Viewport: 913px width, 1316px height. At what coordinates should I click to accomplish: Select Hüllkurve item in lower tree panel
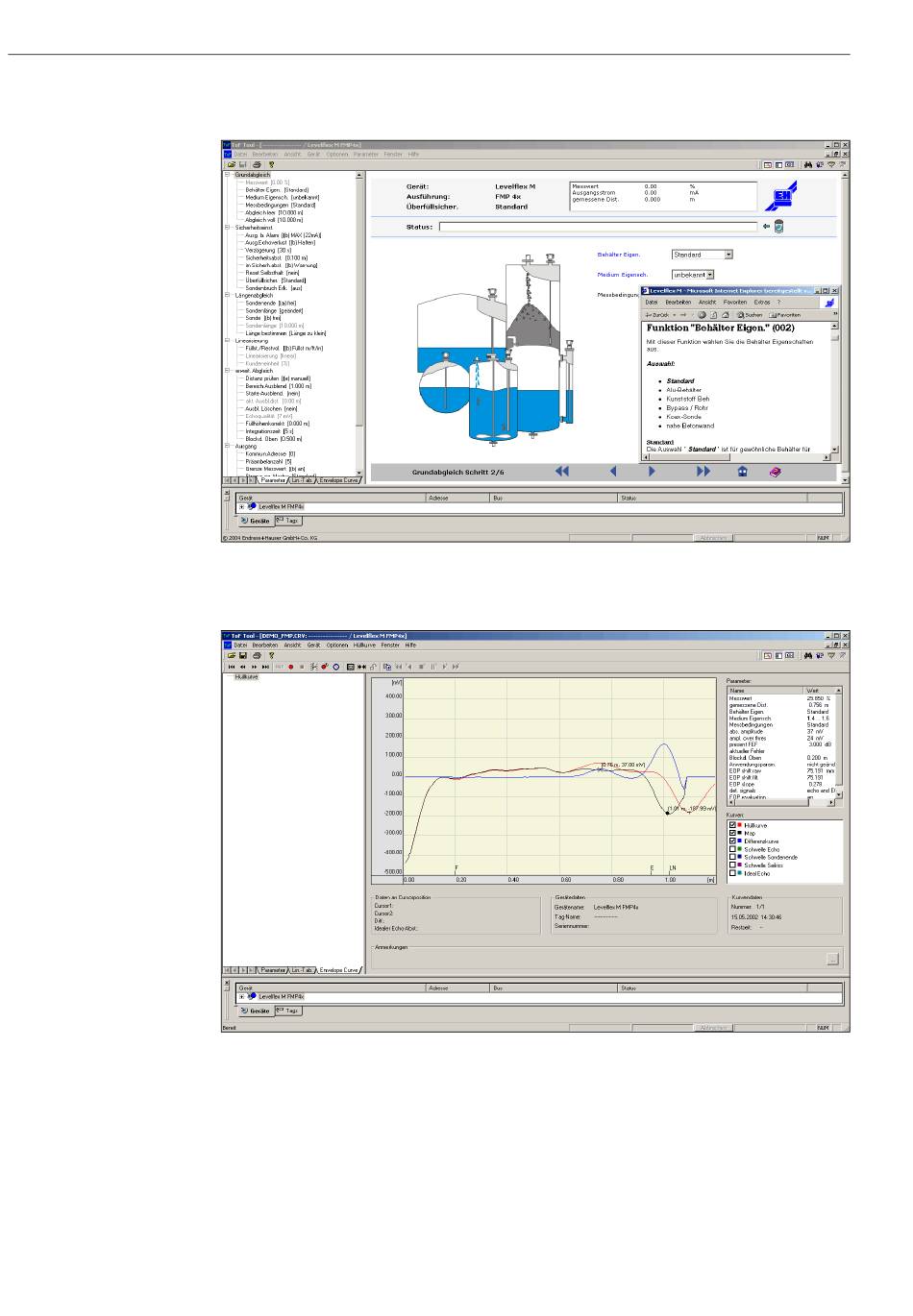point(247,677)
